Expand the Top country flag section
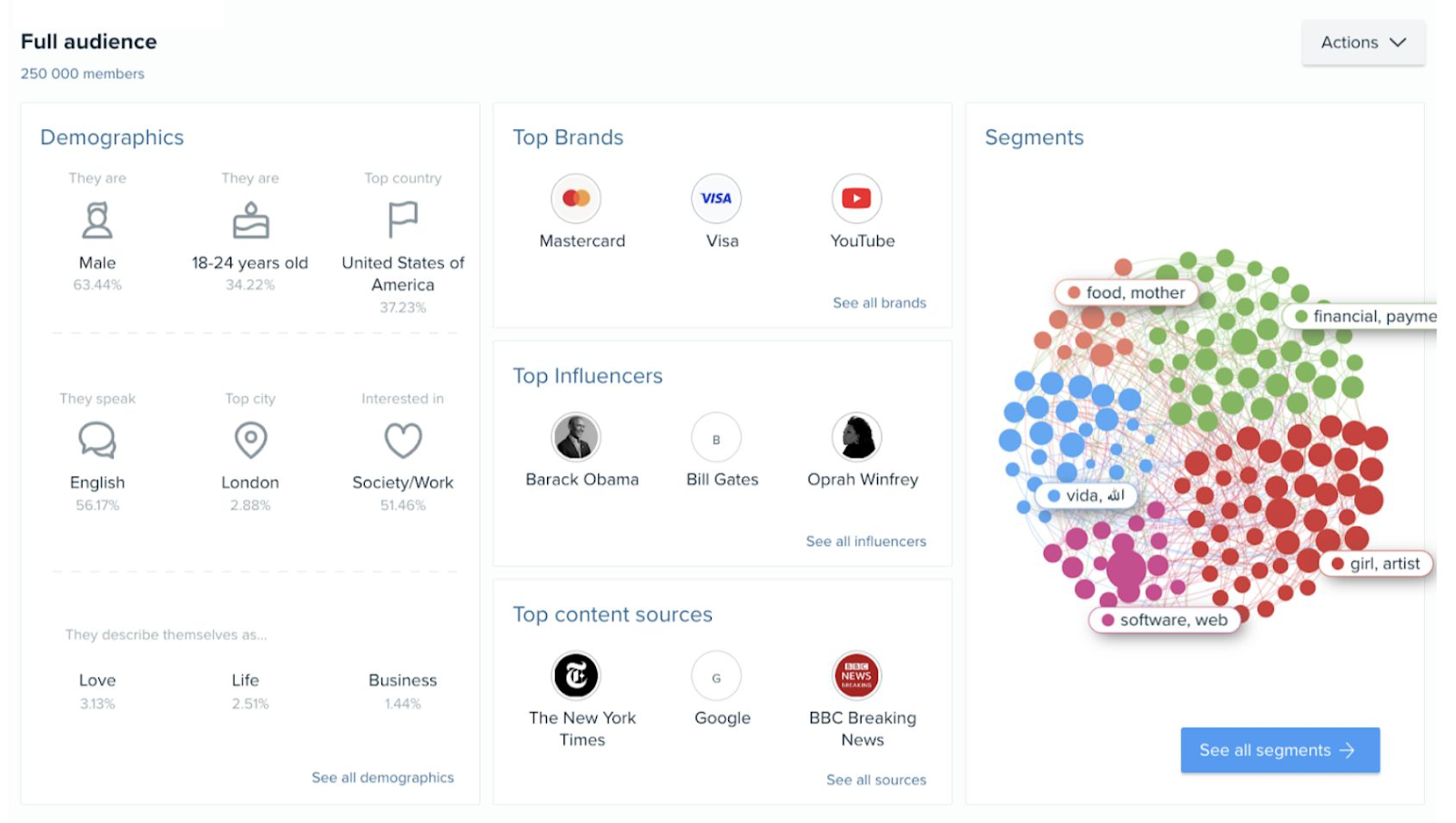Image resolution: width=1456 pixels, height=823 pixels. point(401,219)
